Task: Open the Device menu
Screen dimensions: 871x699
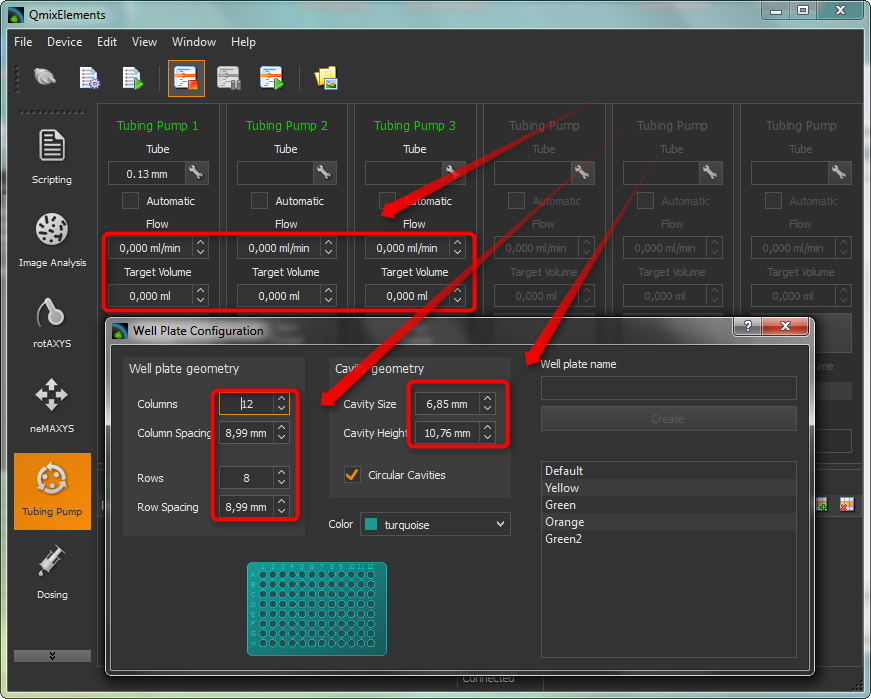Action: [x=64, y=42]
